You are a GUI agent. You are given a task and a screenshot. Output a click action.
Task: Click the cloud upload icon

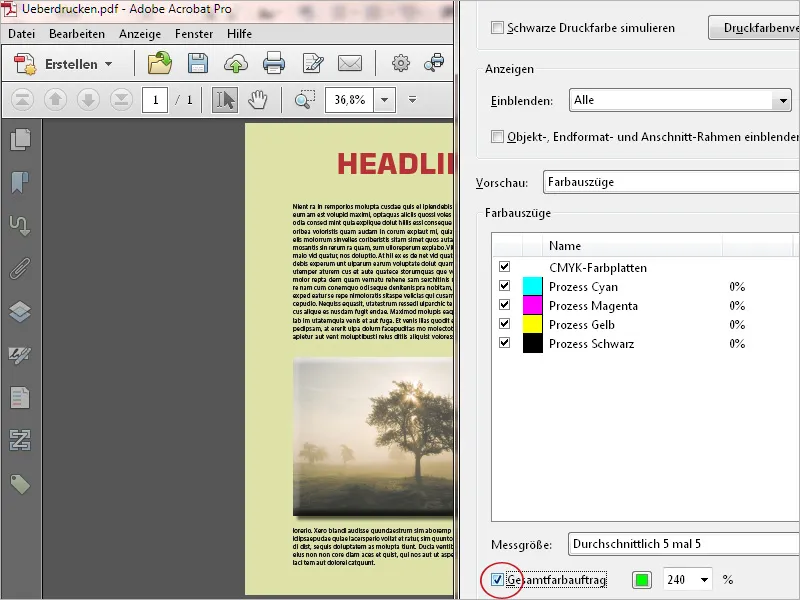[x=236, y=64]
